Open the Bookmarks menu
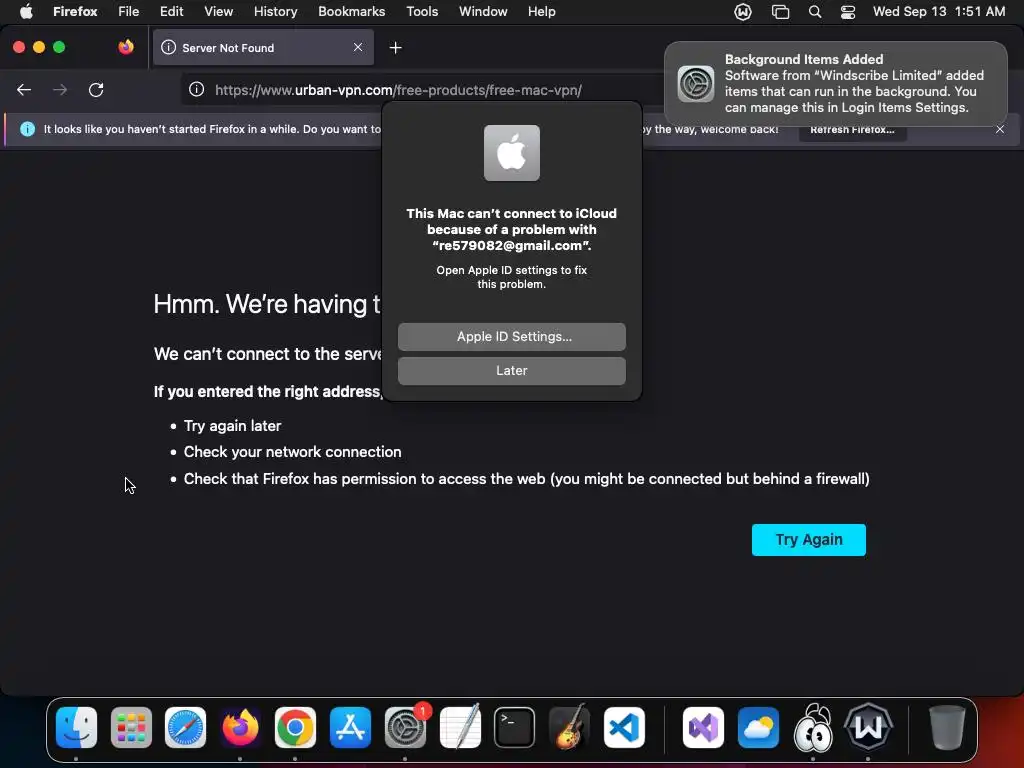The height and width of the screenshot is (768, 1024). 351,11
